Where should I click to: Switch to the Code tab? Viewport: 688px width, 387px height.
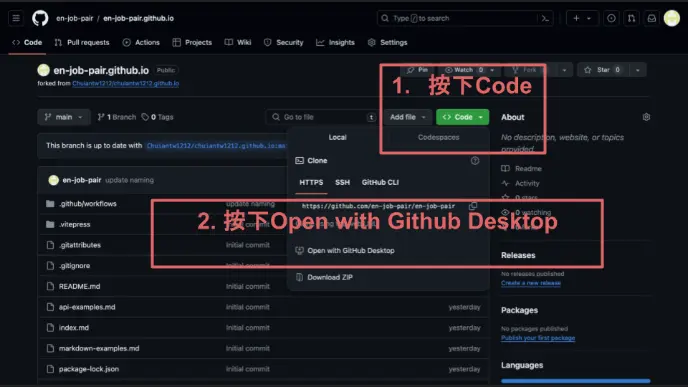coord(27,43)
